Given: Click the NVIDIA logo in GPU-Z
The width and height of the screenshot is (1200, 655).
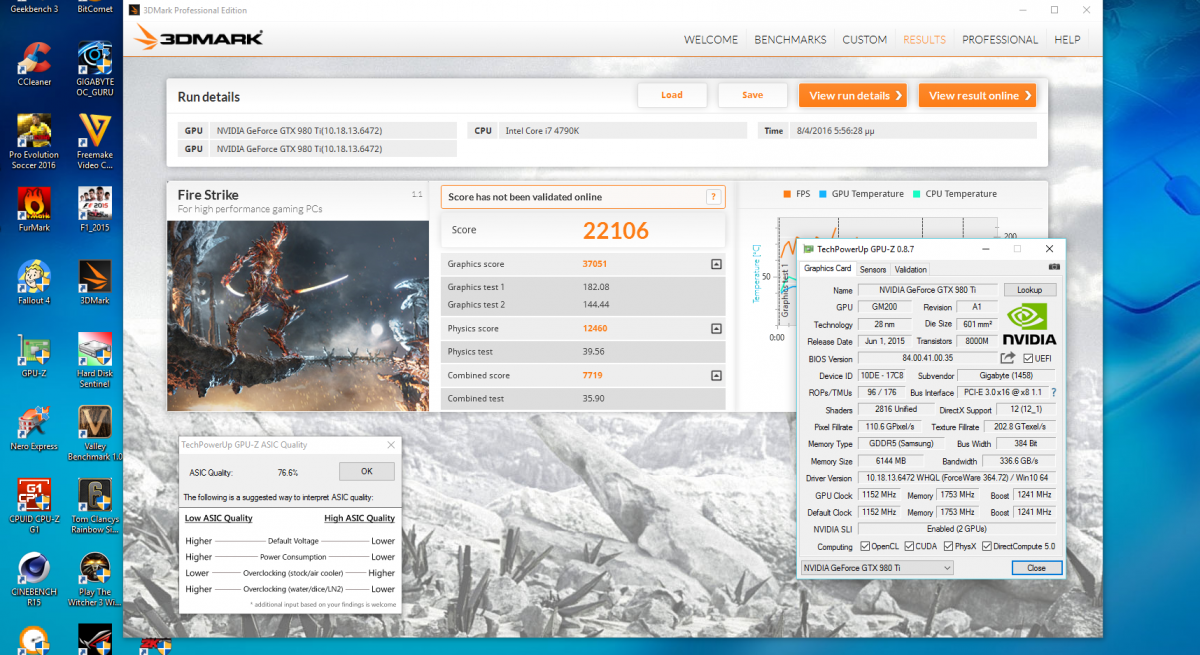Looking at the screenshot, I should click(x=1029, y=324).
